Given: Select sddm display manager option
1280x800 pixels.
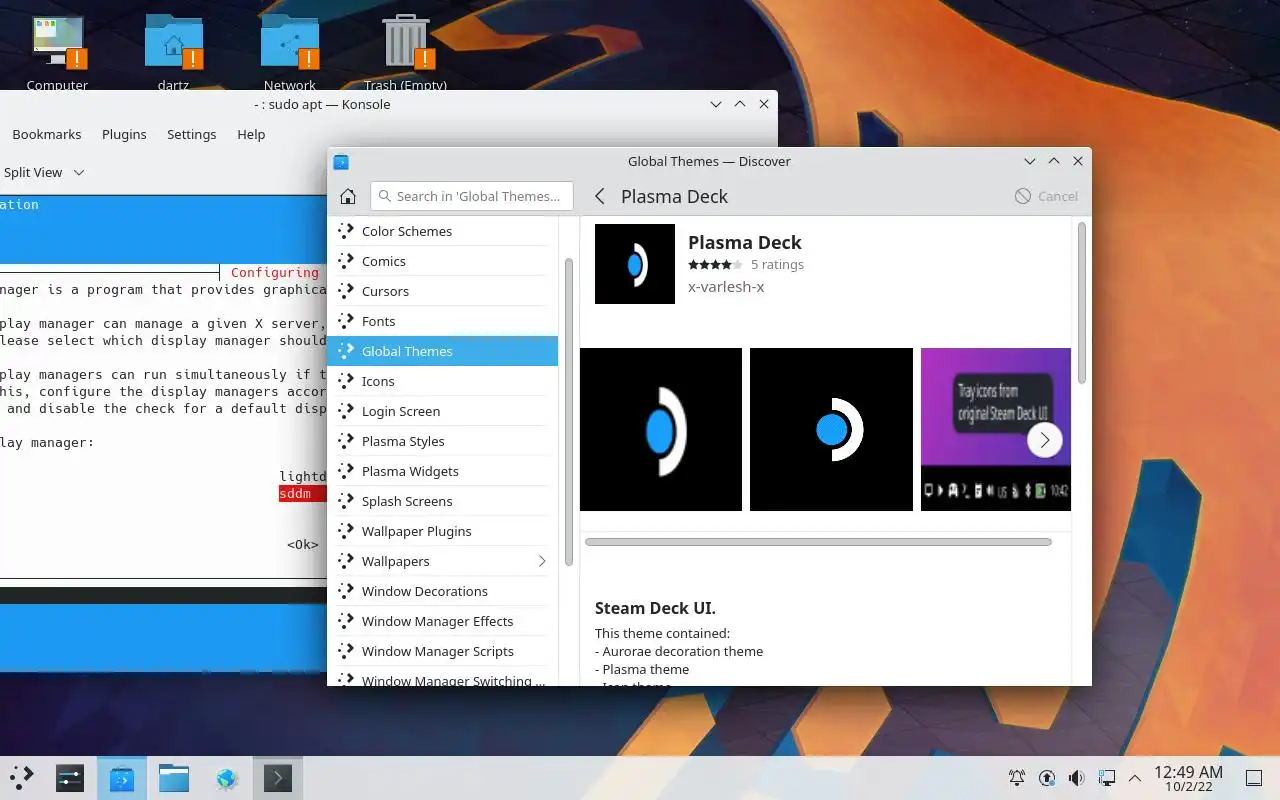Looking at the screenshot, I should click(302, 494).
